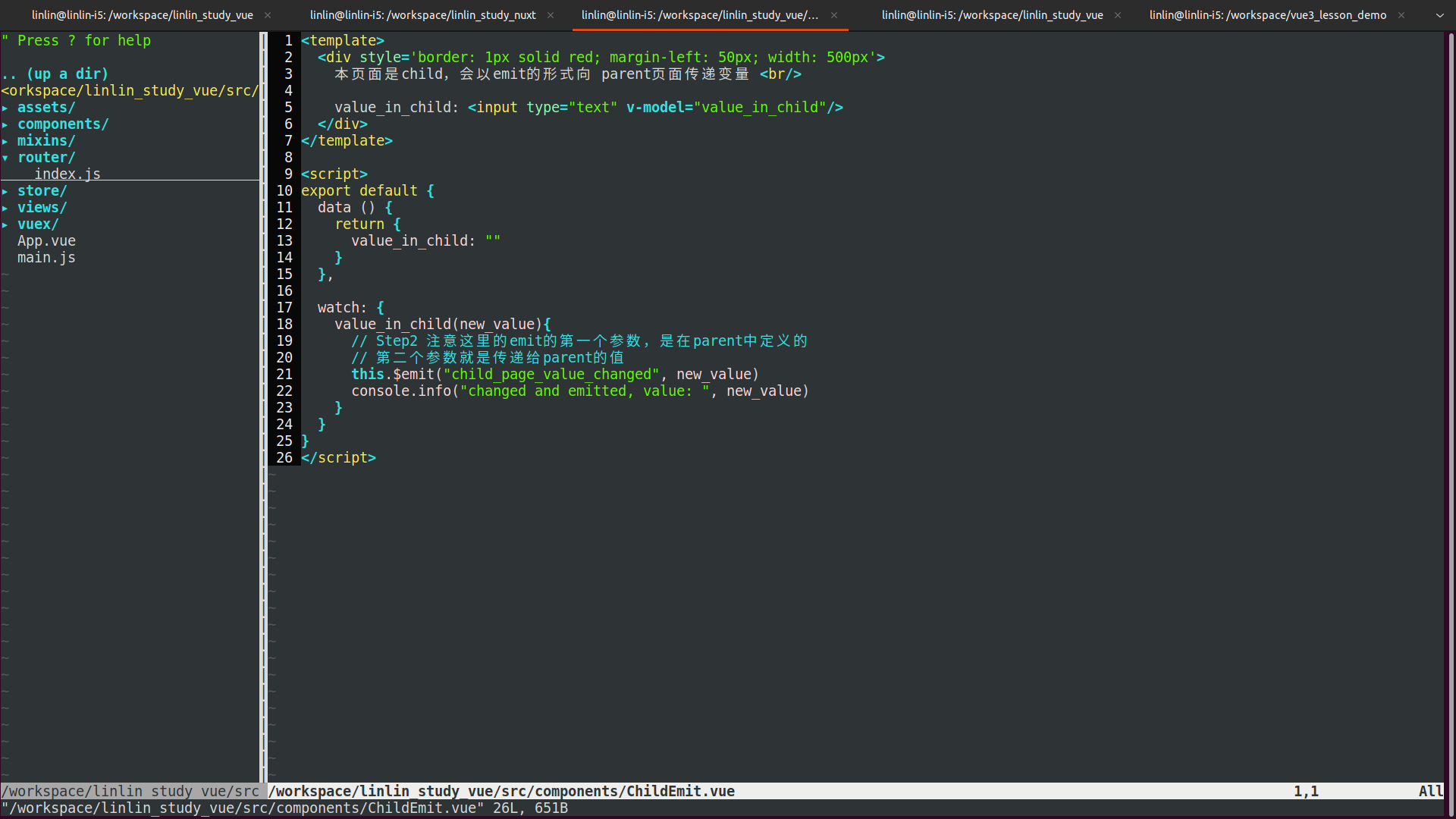Expand the store/ folder arrow

click(x=5, y=191)
